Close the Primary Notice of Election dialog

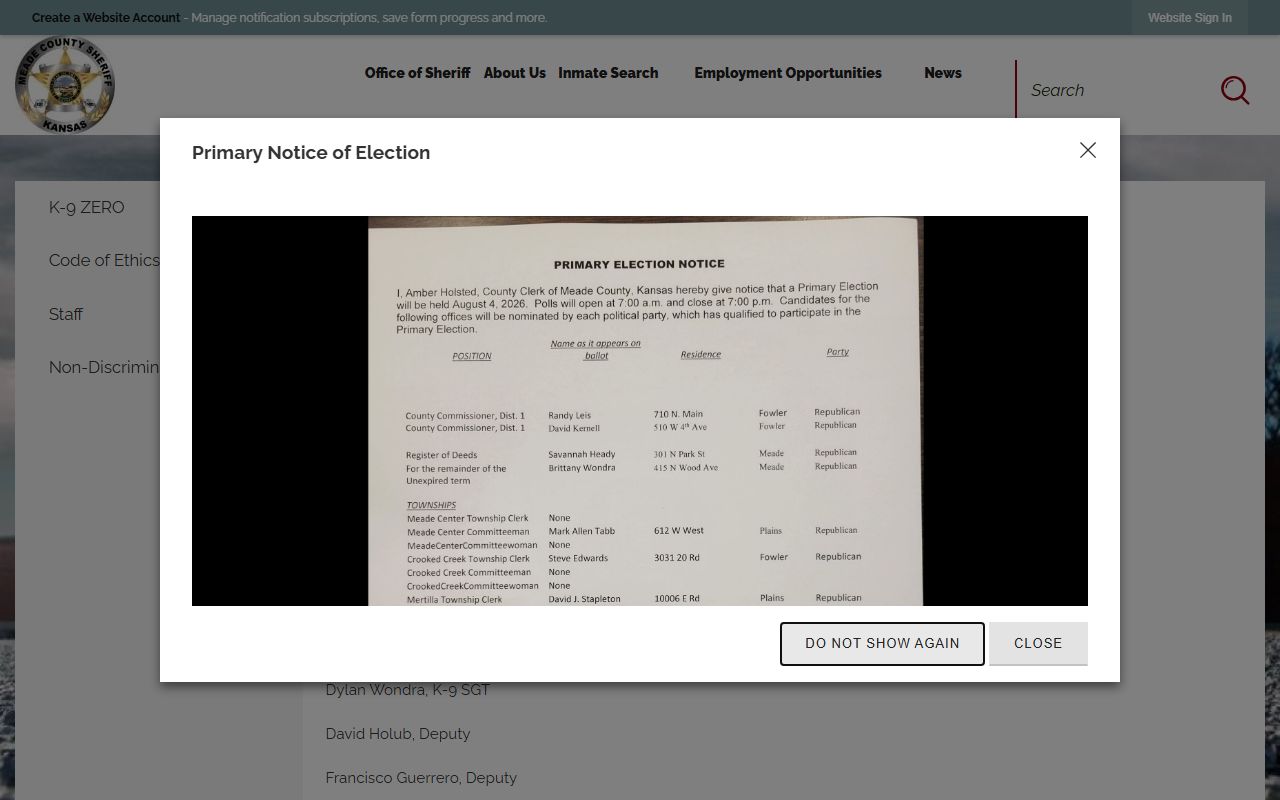[x=1088, y=150]
